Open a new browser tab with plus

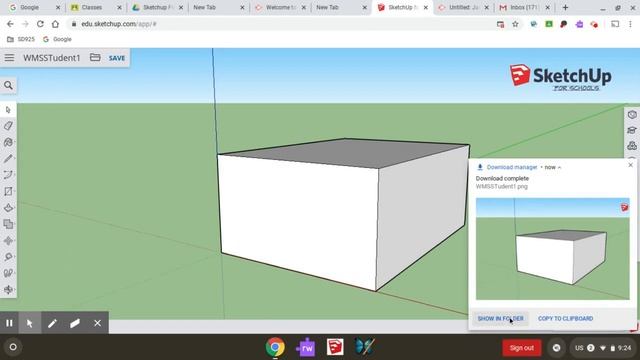[x=565, y=7]
